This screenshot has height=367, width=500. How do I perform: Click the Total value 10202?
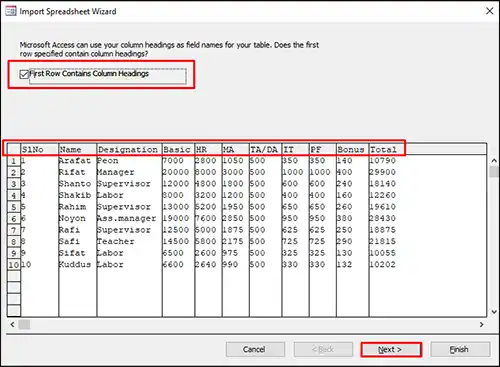(x=382, y=265)
